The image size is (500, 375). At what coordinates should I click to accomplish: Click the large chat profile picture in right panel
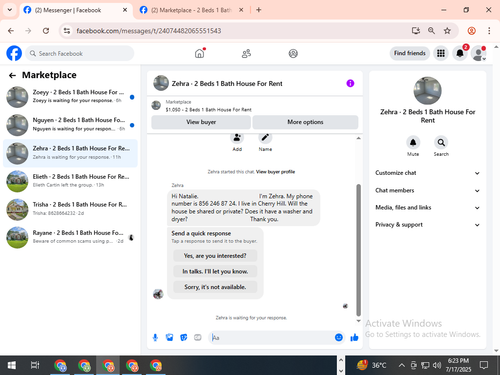[427, 91]
